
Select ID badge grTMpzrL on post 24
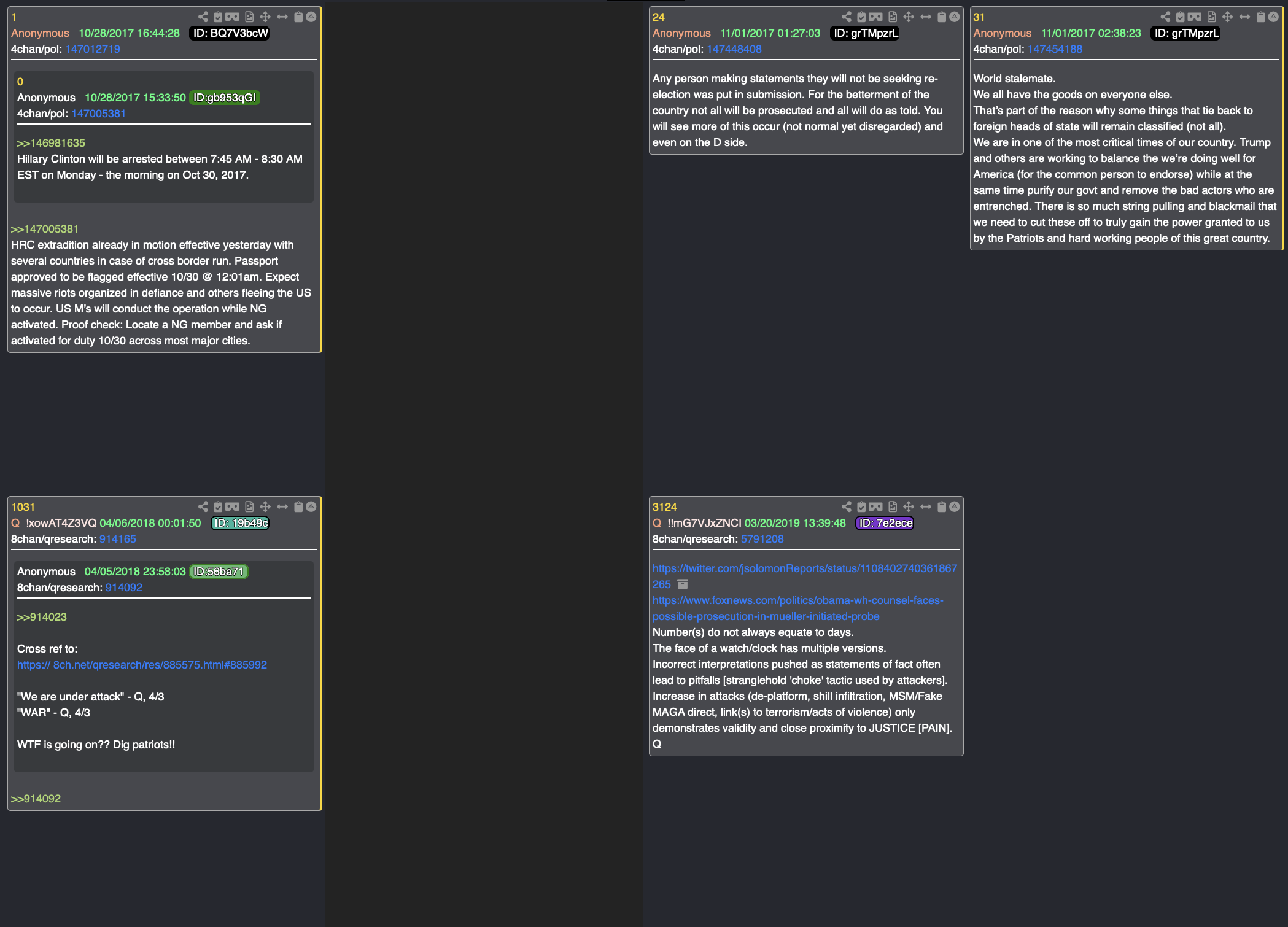865,33
